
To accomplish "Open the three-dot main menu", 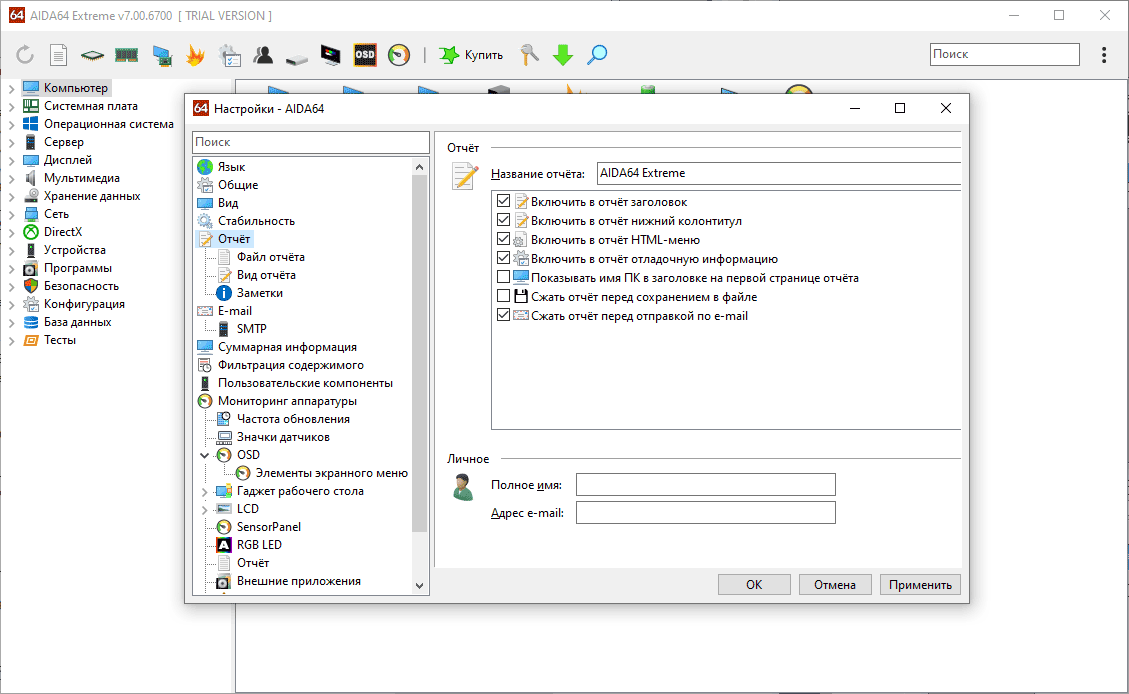I will click(x=1104, y=55).
